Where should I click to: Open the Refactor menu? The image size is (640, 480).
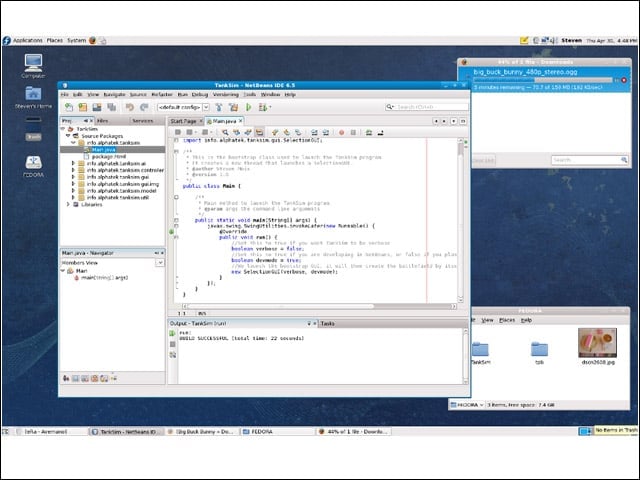tap(162, 94)
